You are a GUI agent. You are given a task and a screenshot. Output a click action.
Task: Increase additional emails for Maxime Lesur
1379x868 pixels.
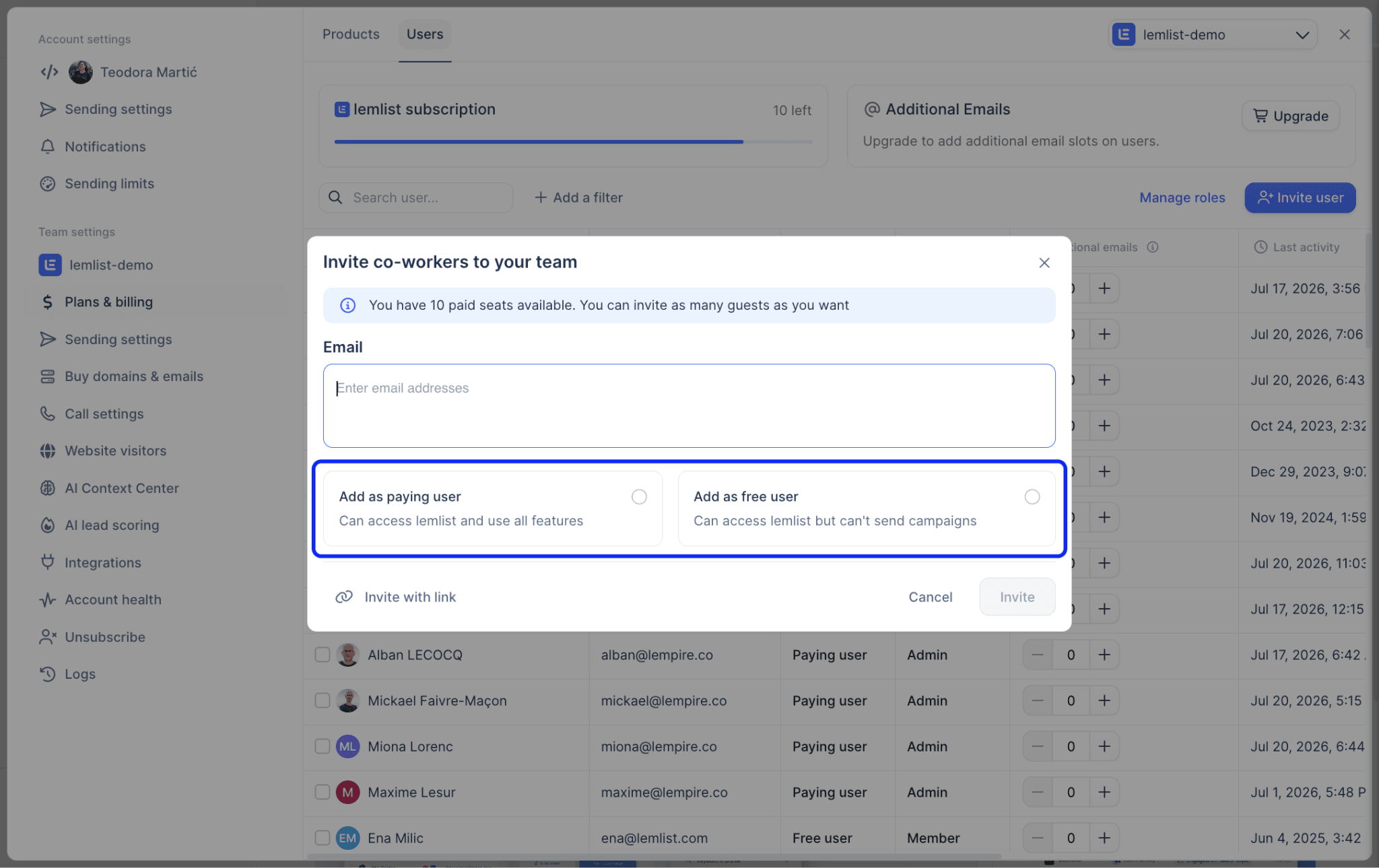[x=1104, y=793]
